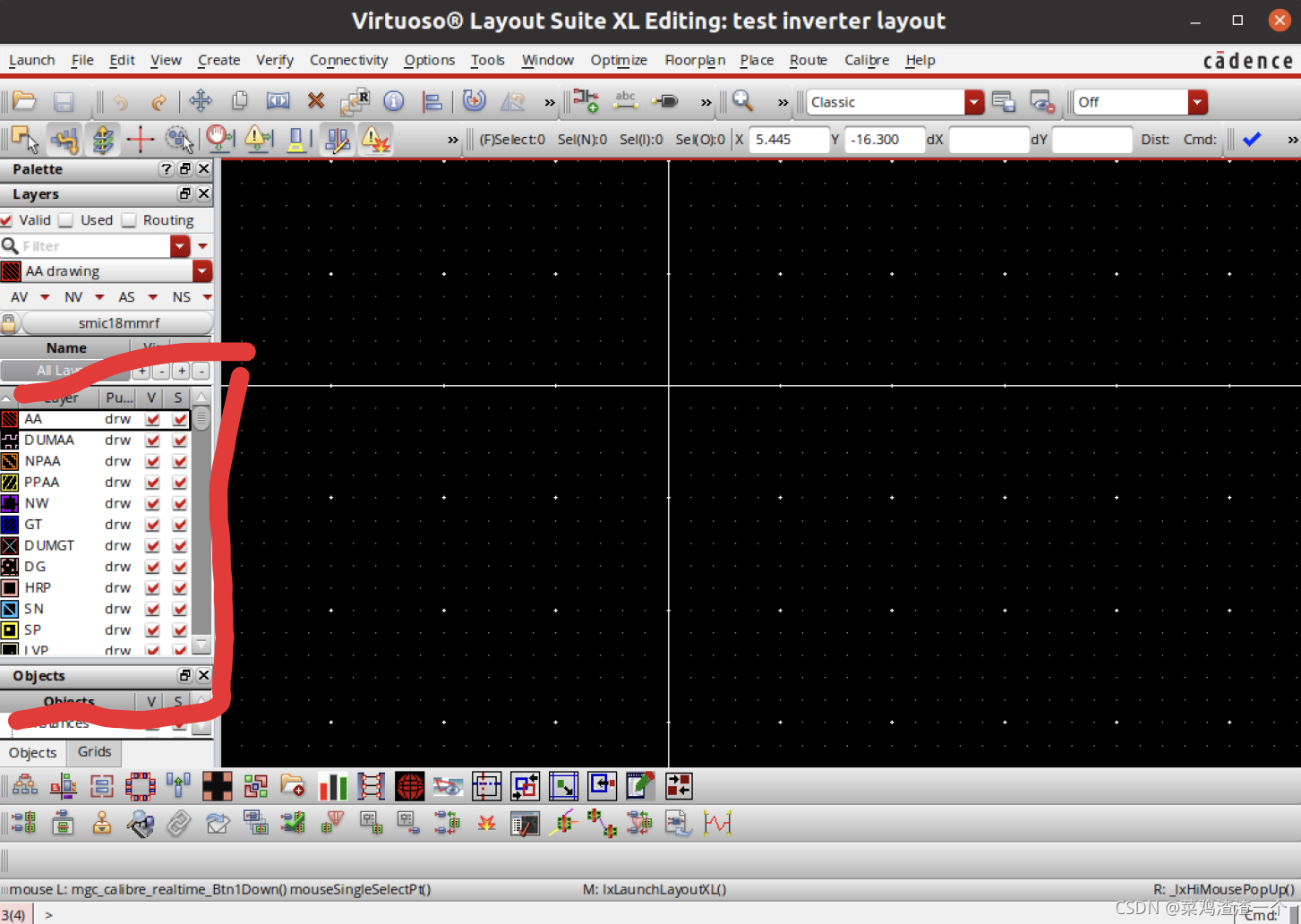Image resolution: width=1301 pixels, height=924 pixels.
Task: Click the Create Instance icon
Action: point(586,100)
